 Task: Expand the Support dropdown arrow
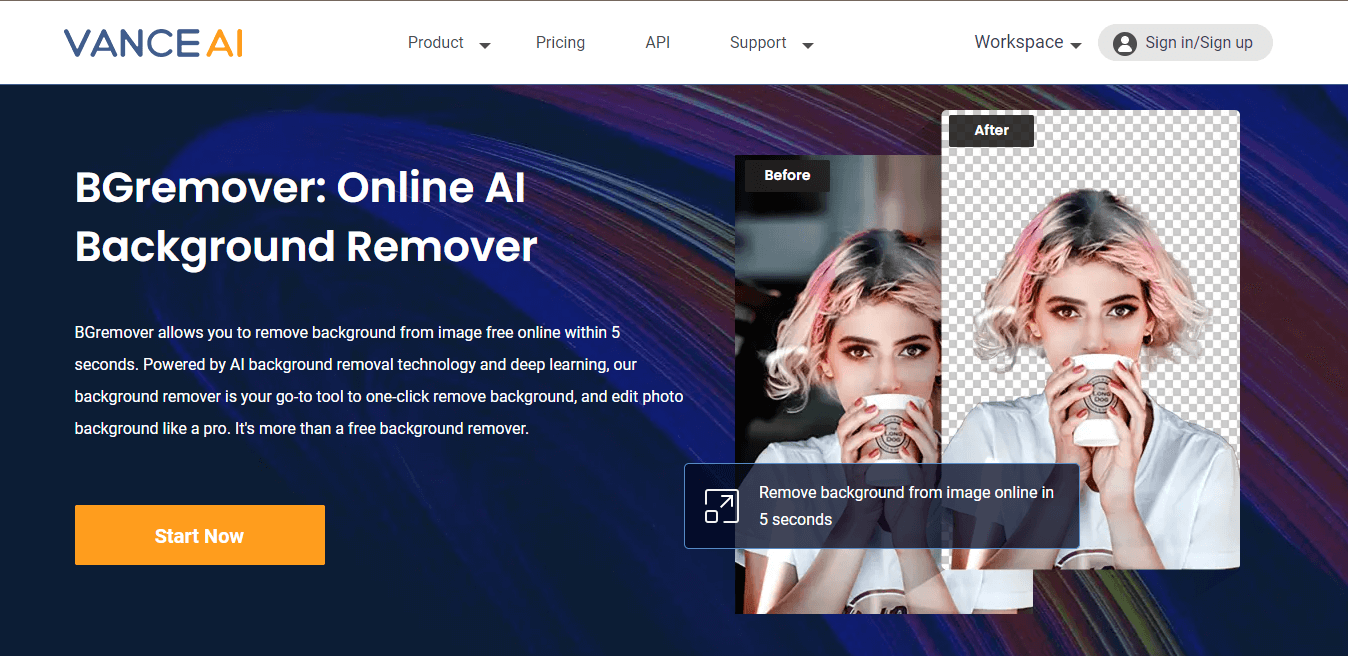click(808, 45)
